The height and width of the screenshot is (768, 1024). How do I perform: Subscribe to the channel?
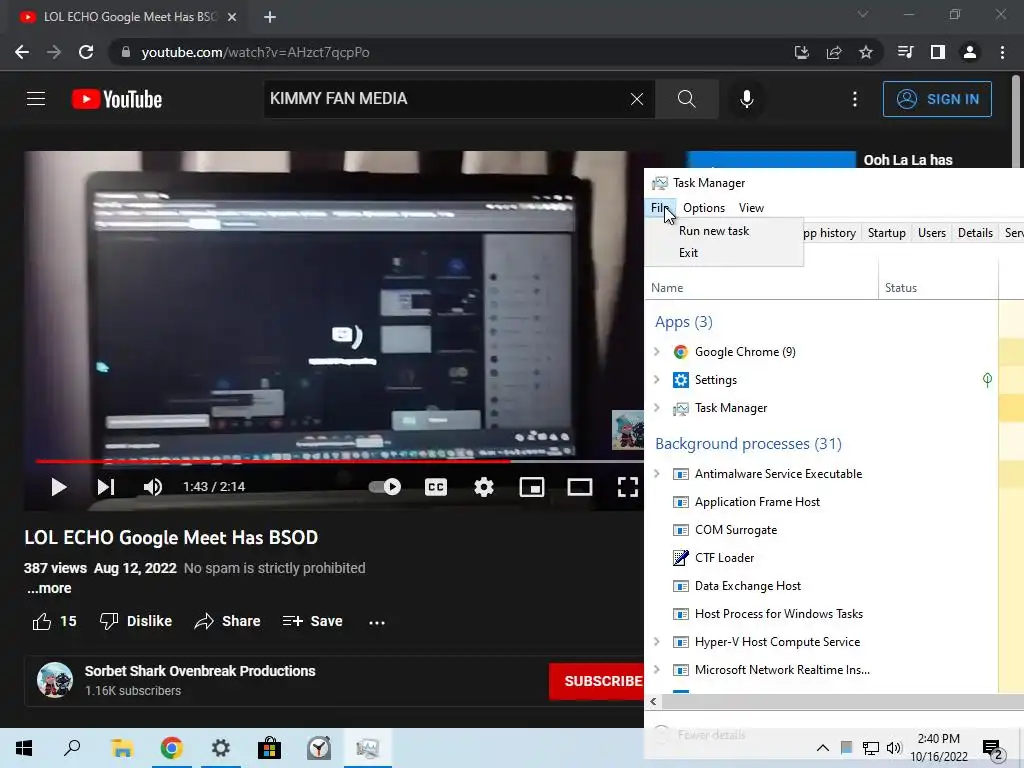(596, 681)
